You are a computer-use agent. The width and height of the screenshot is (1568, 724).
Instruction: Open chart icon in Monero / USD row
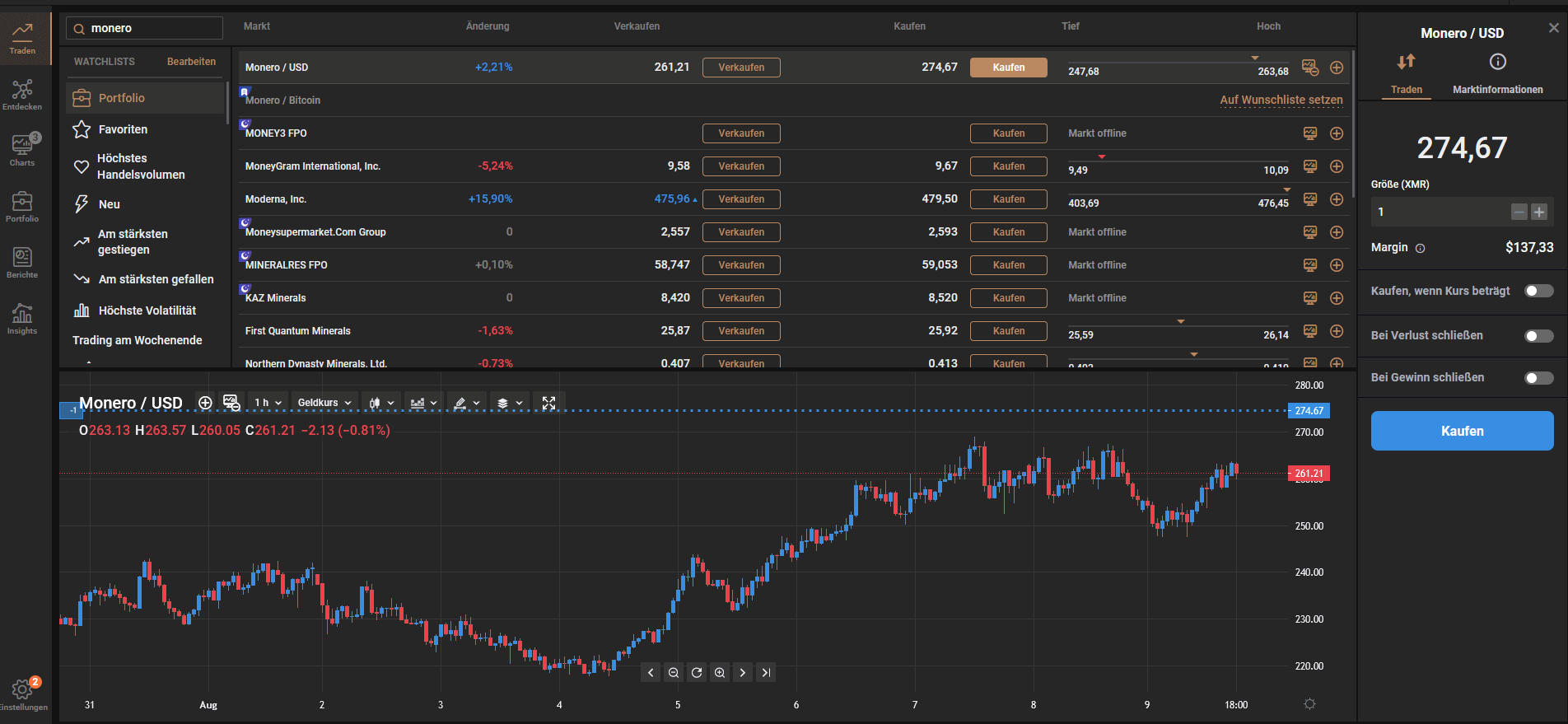[1310, 68]
